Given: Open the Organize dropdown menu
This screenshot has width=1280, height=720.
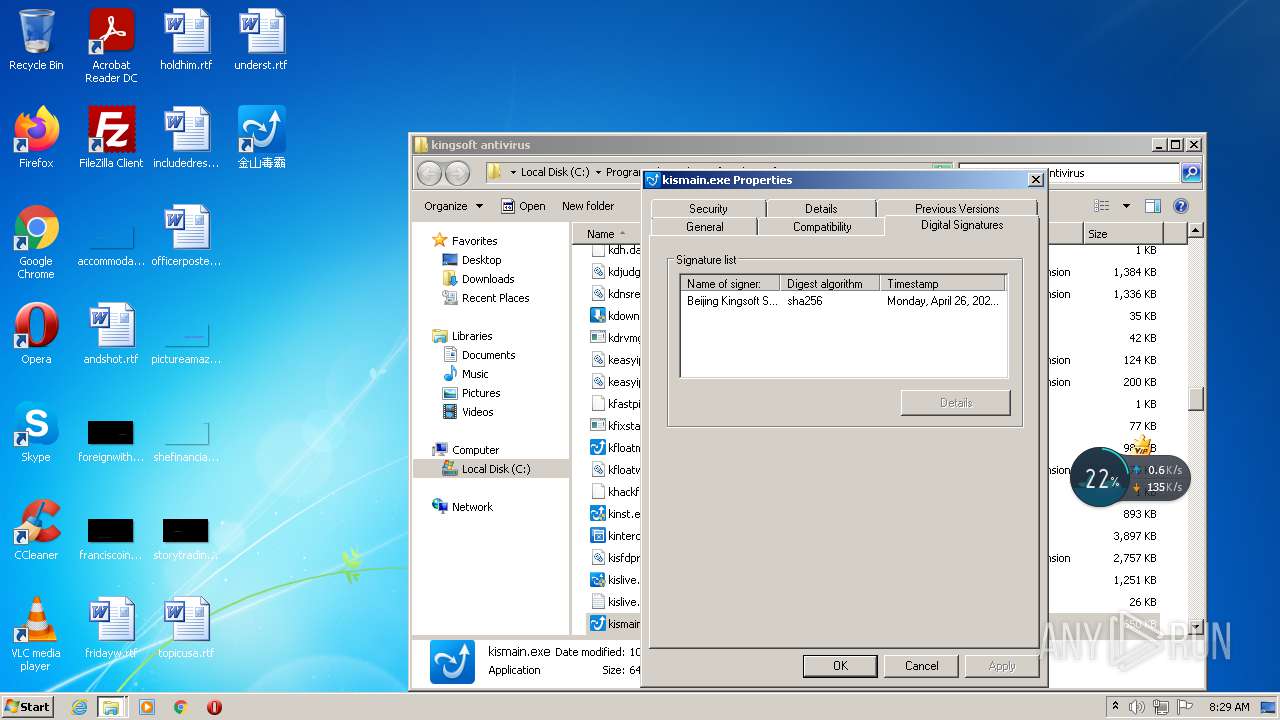Looking at the screenshot, I should coord(453,206).
